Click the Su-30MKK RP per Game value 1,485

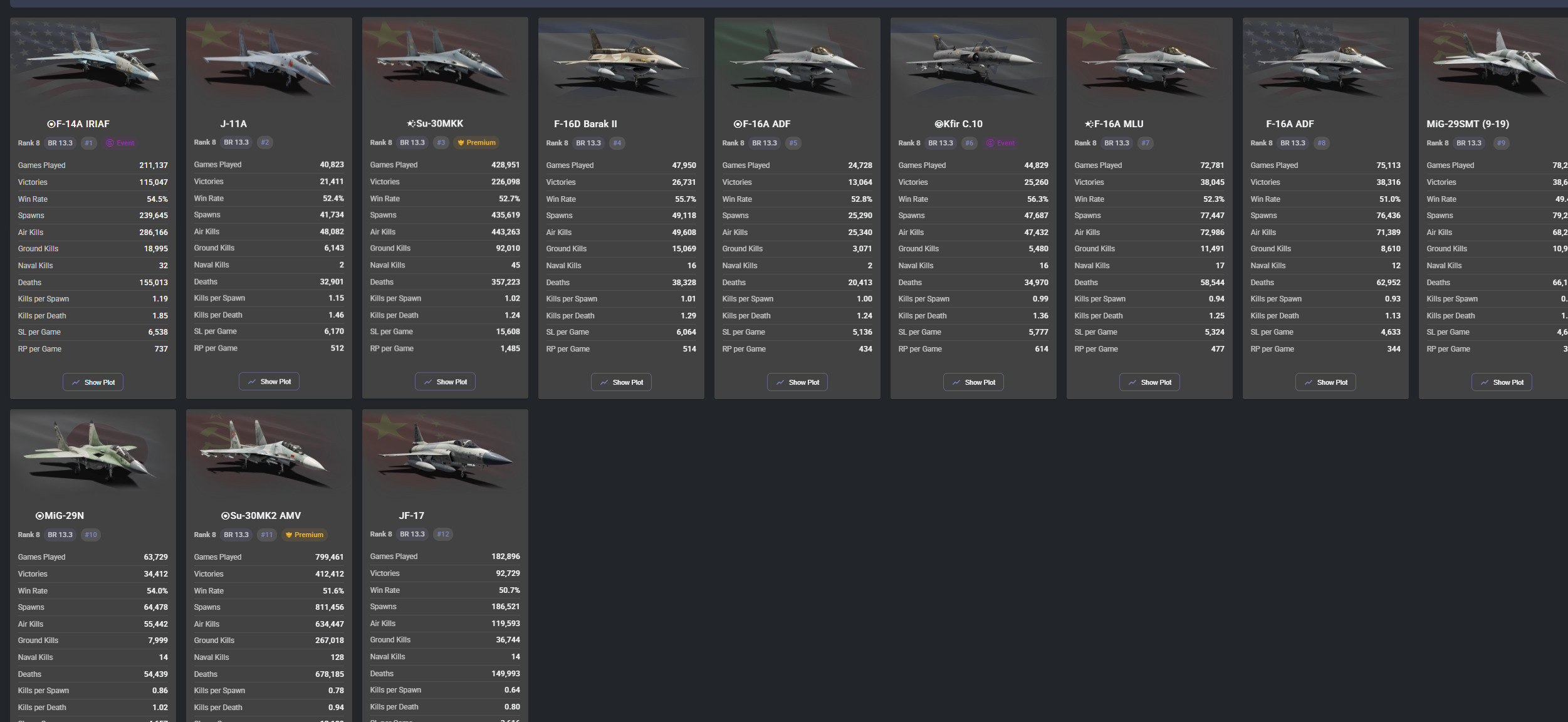(510, 348)
